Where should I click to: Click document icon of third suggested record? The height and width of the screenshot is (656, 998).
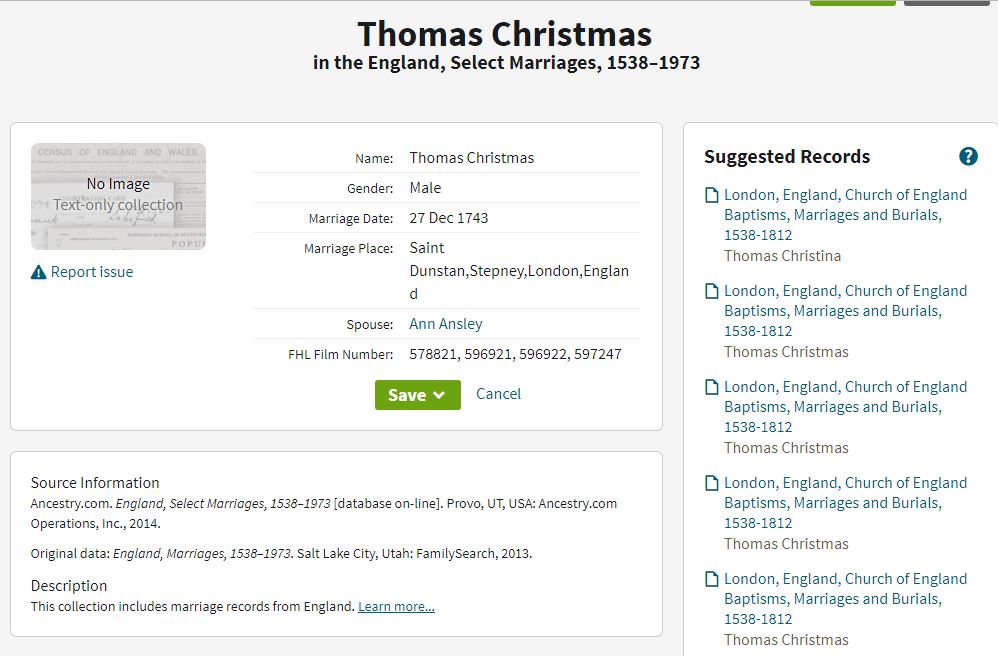tap(712, 387)
